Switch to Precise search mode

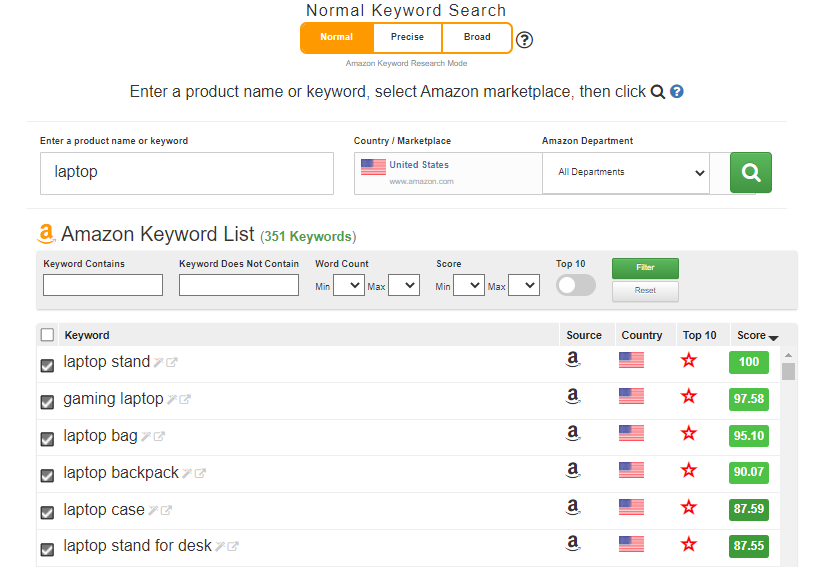(x=407, y=37)
